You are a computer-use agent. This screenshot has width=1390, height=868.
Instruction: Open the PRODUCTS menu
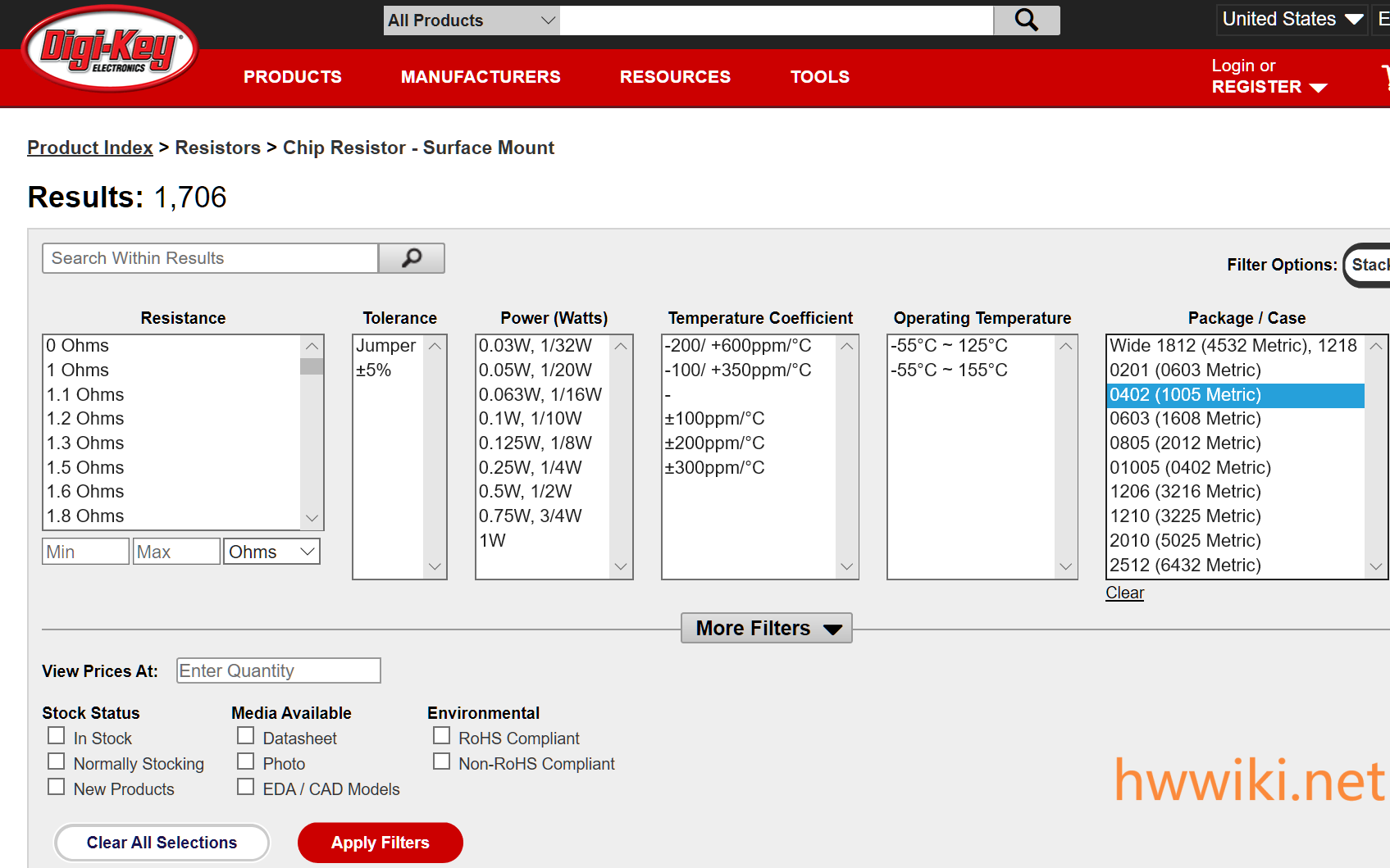pos(293,77)
